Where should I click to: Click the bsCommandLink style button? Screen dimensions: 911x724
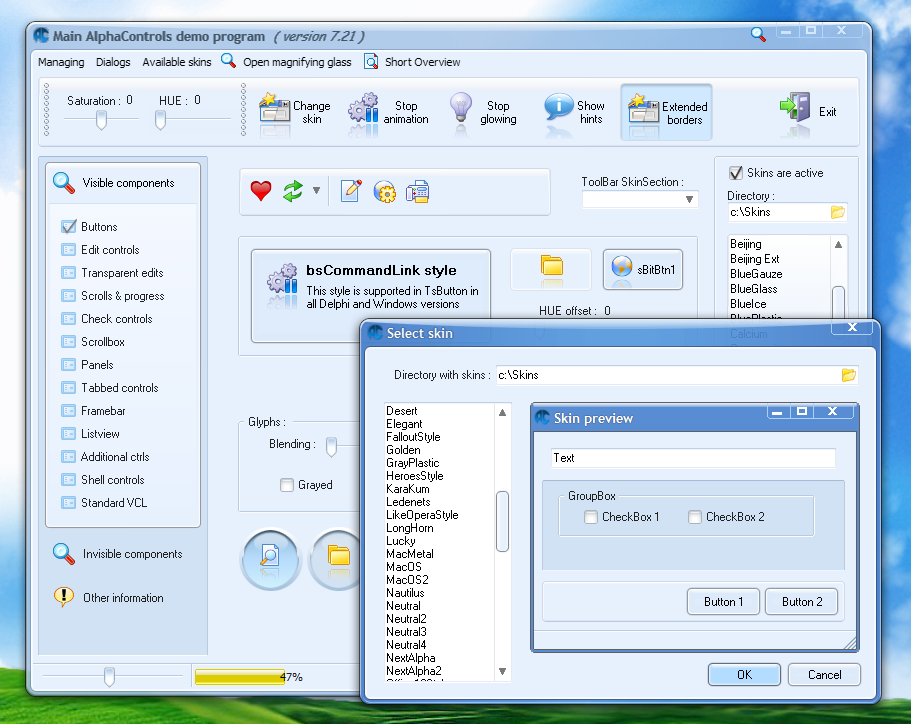tap(371, 296)
